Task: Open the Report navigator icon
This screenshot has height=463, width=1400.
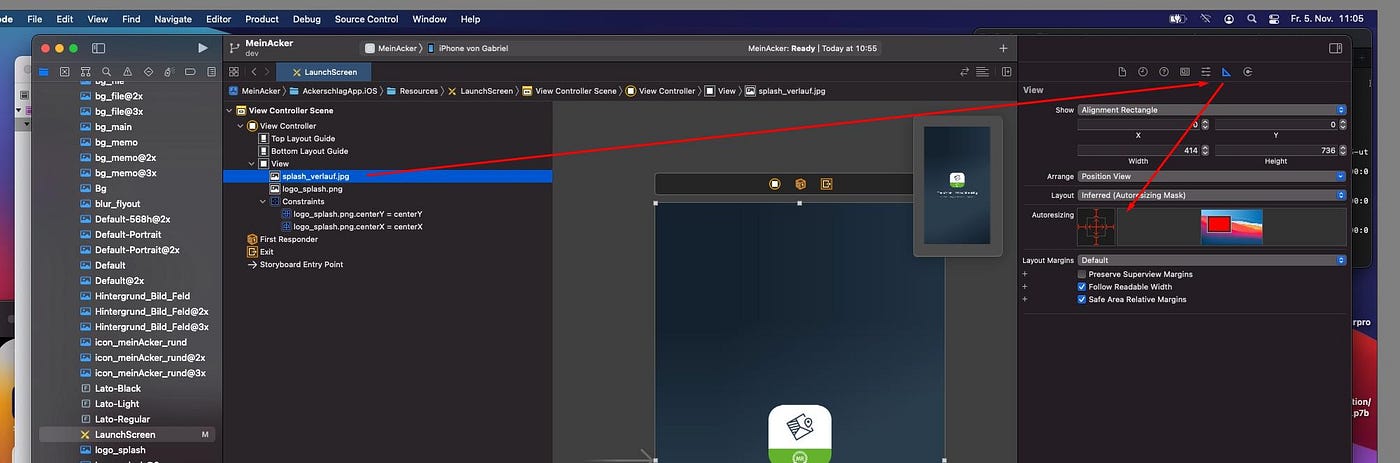Action: tap(211, 72)
